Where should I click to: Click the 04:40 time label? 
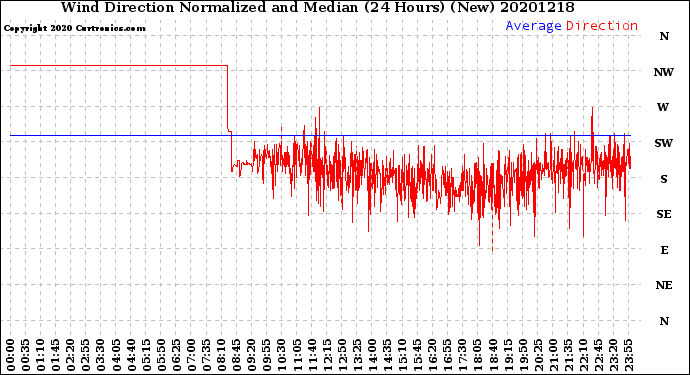131,356
